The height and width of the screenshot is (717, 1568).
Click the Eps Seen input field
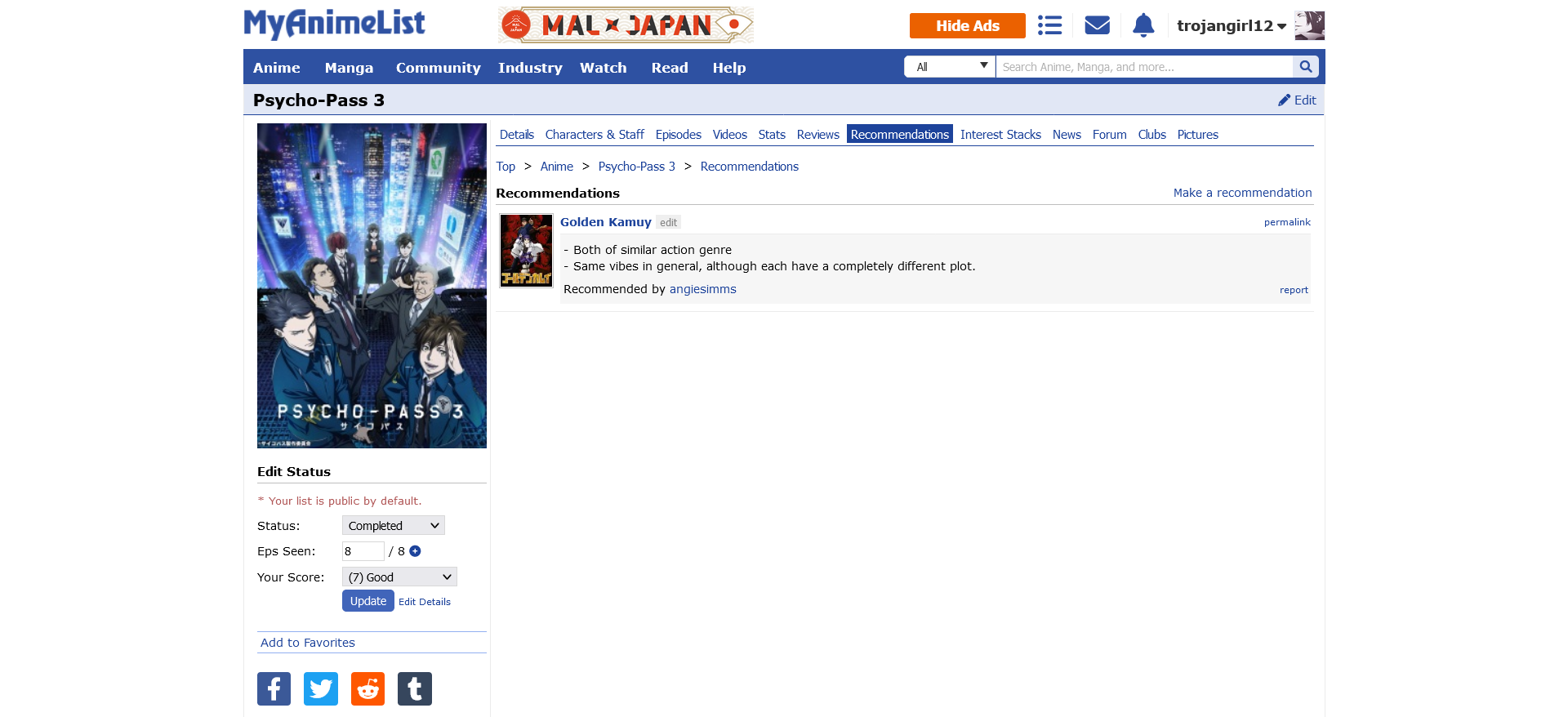click(x=363, y=551)
